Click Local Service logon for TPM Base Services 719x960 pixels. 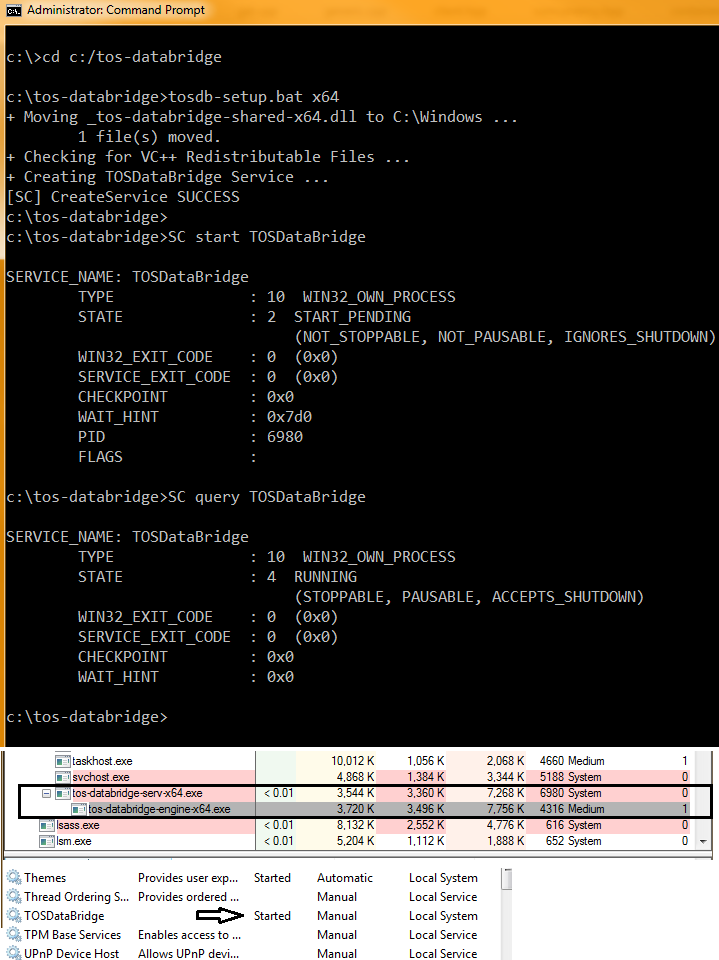(x=443, y=934)
